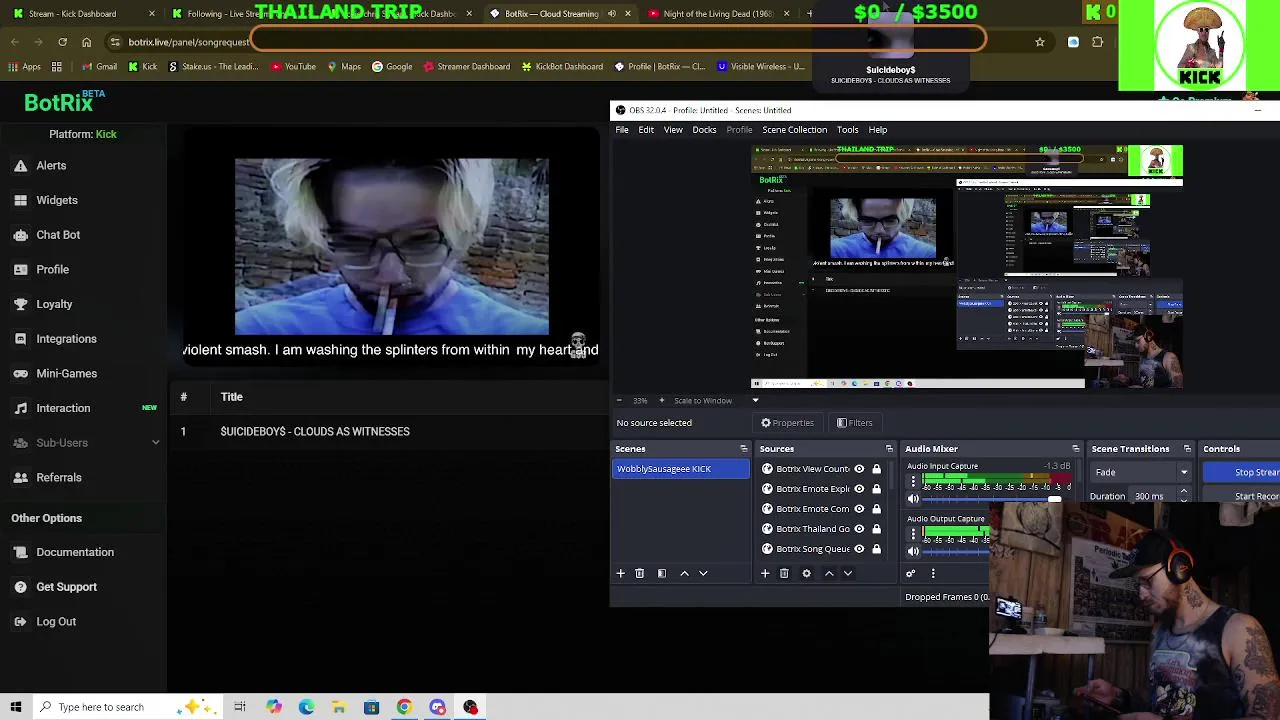Toggle lock on Botrix Emote Combo source

[x=877, y=509]
